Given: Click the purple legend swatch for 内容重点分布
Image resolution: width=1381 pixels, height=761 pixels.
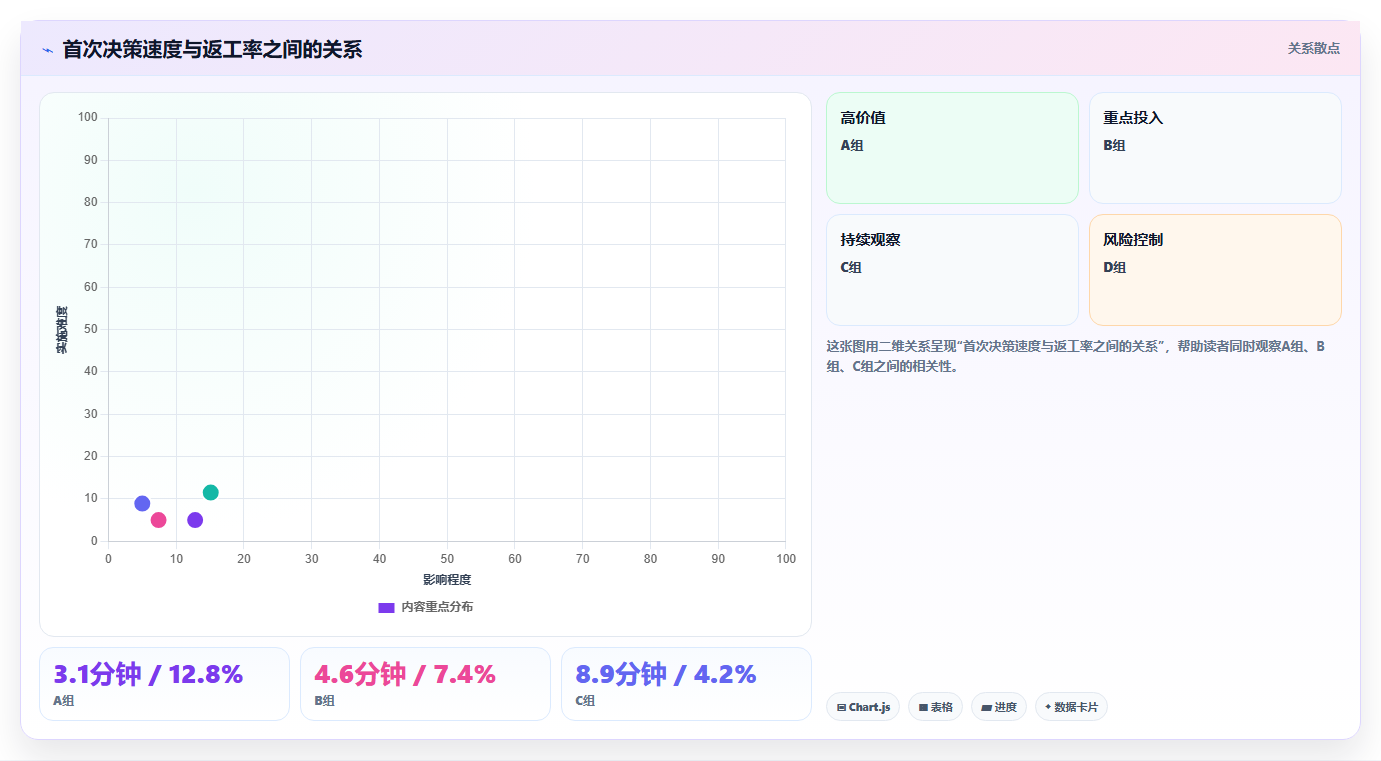Looking at the screenshot, I should point(386,607).
